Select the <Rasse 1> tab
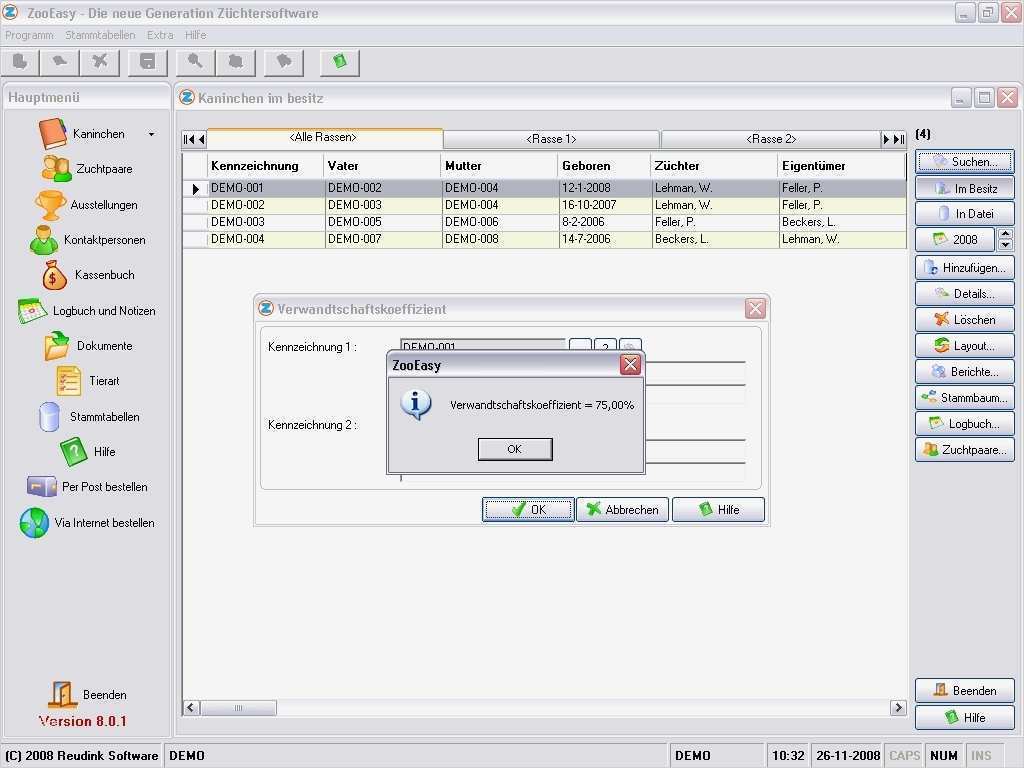This screenshot has width=1024, height=768. (551, 139)
